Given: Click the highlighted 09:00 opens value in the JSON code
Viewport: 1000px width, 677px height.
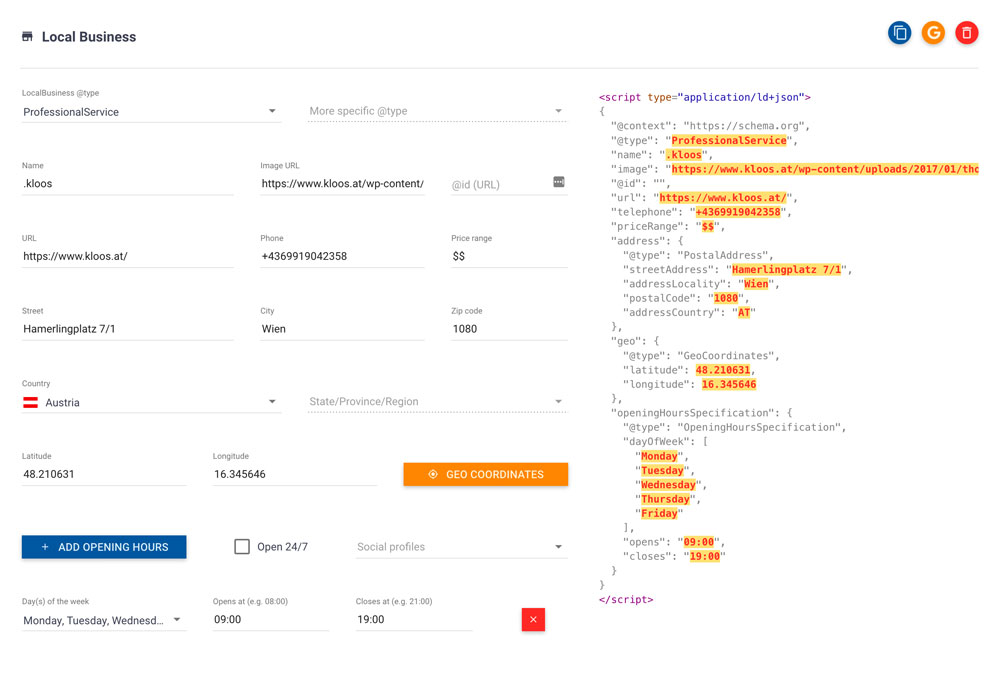Looking at the screenshot, I should [698, 542].
